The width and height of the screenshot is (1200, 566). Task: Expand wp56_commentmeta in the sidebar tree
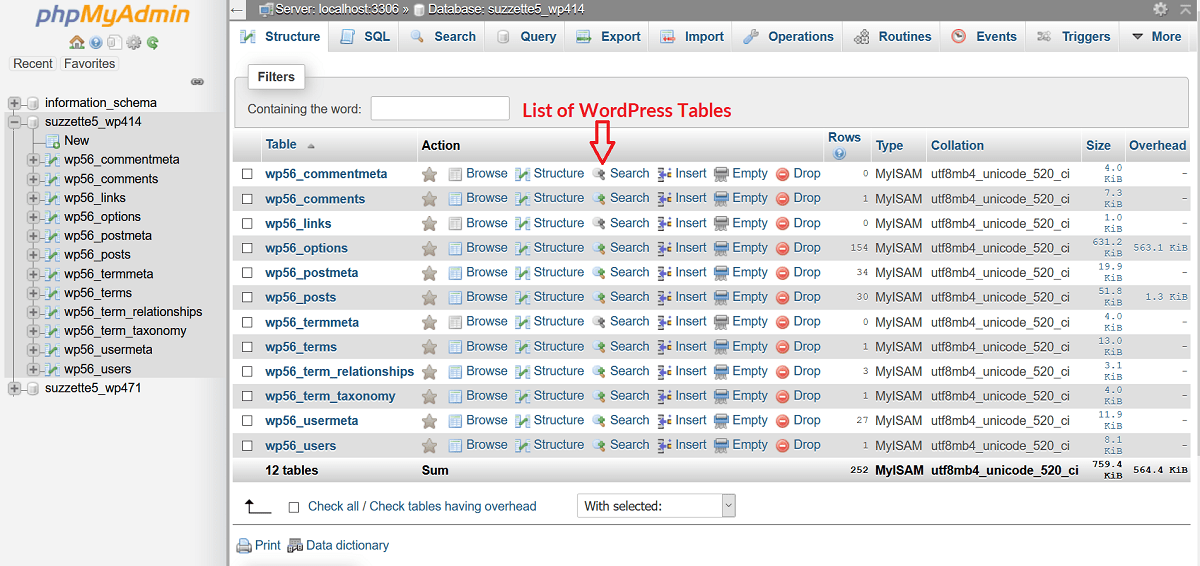point(33,160)
